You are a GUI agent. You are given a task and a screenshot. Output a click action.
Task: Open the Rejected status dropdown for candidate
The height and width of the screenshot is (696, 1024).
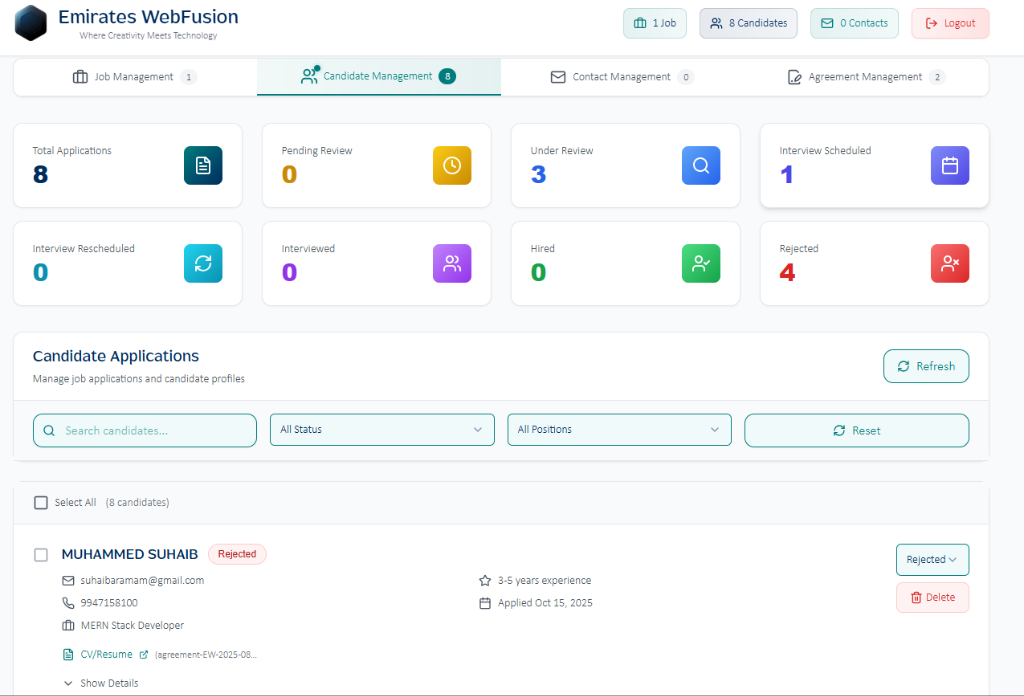tap(932, 560)
